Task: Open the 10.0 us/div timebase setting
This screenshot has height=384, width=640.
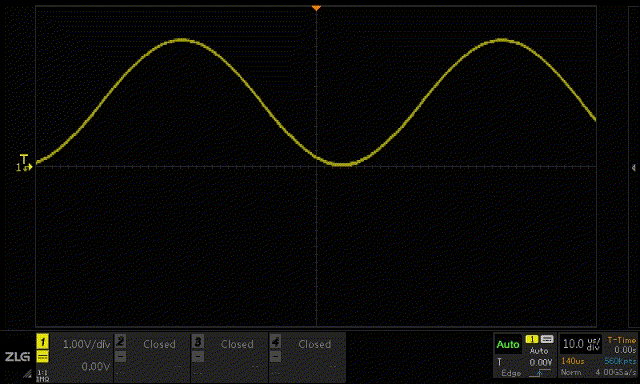Action: coord(581,344)
